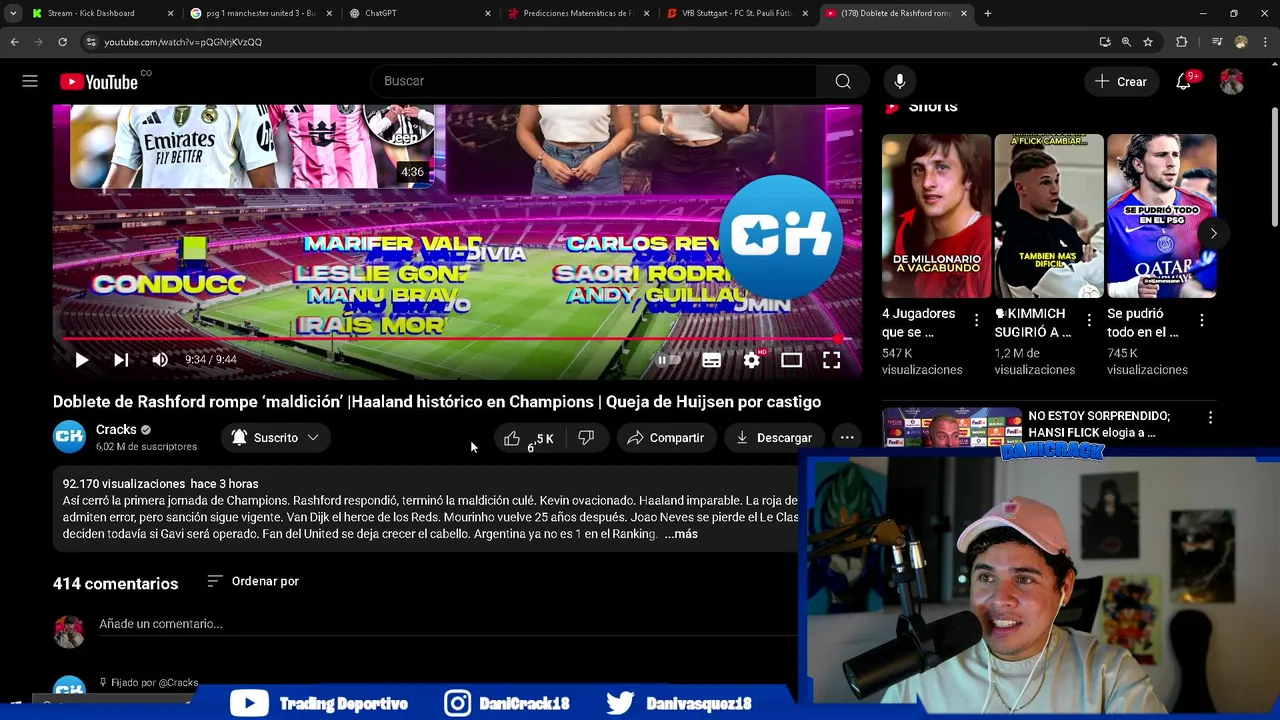The image size is (1280, 720).
Task: Click the Buscar search box
Action: [x=595, y=81]
